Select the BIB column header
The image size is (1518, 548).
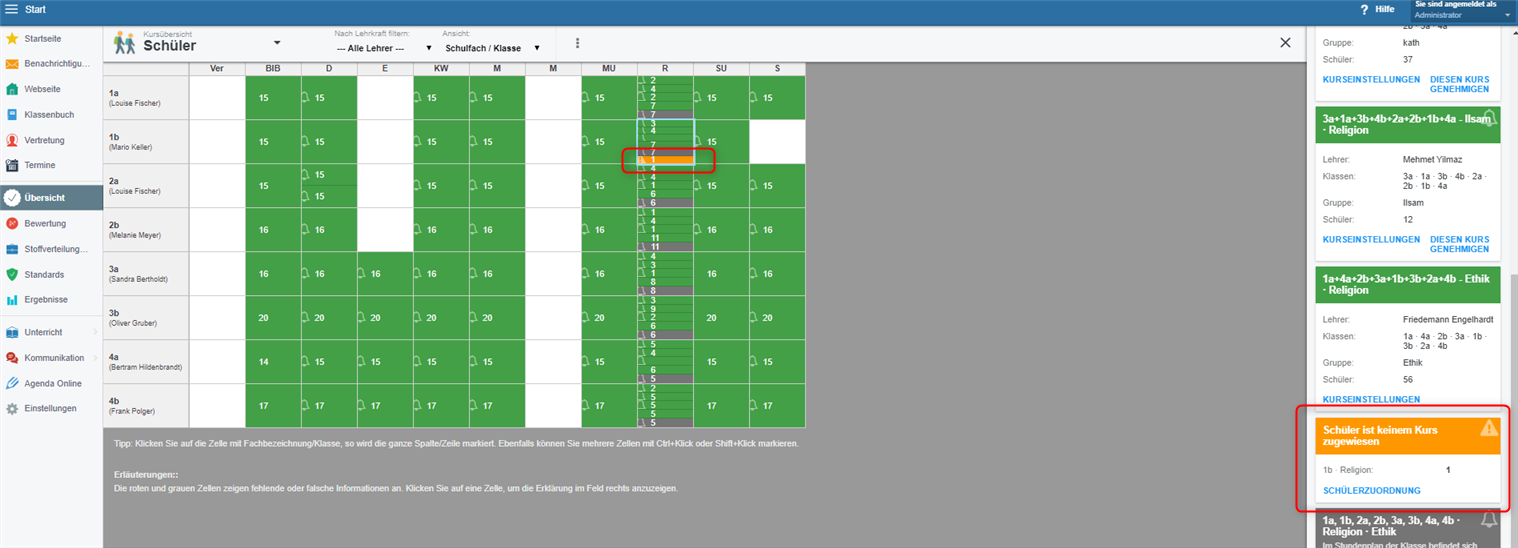pos(273,68)
